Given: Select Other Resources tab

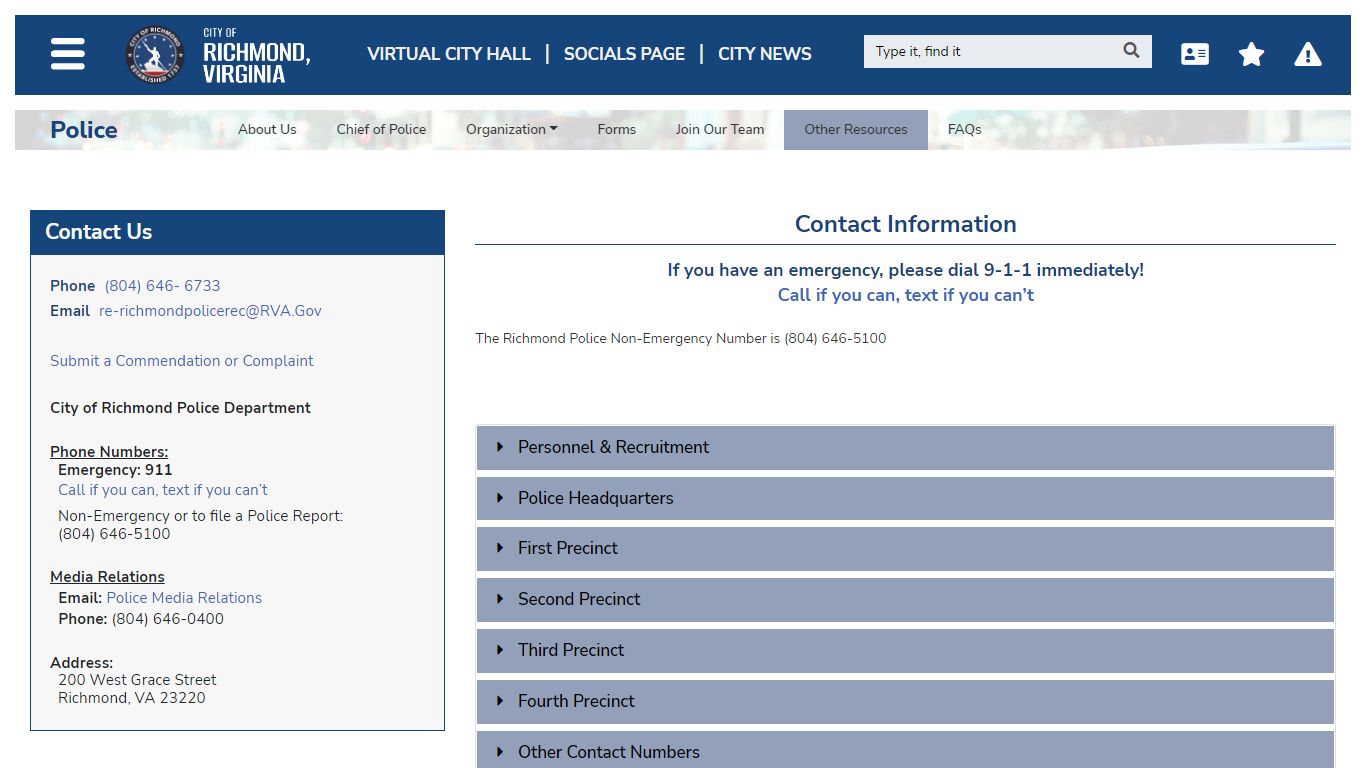Looking at the screenshot, I should (x=856, y=129).
